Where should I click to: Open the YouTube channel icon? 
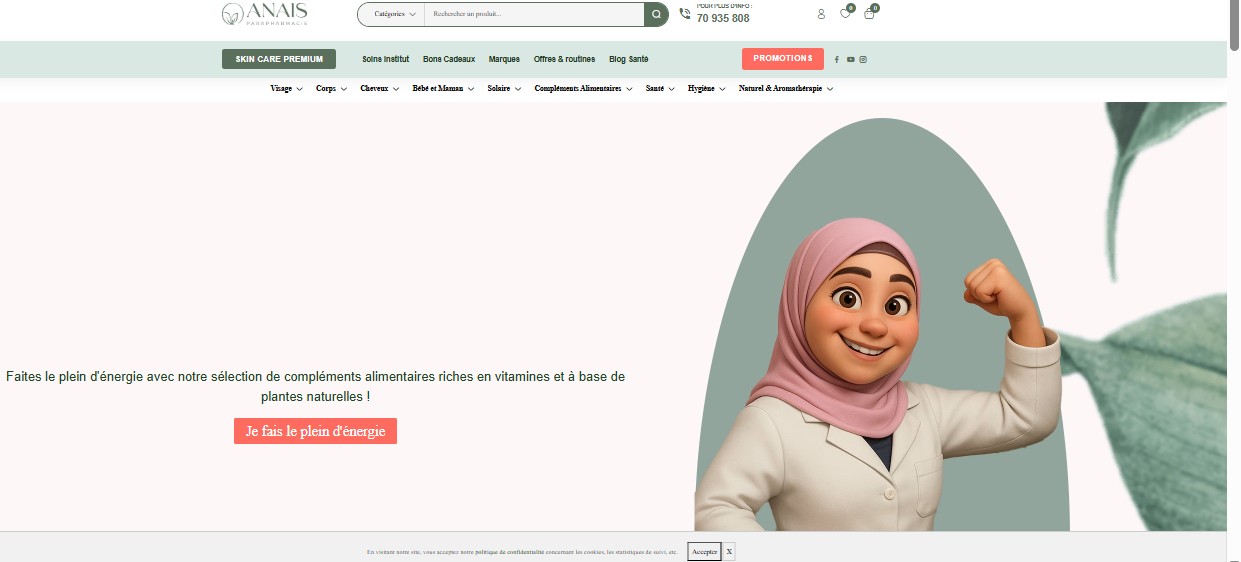click(850, 60)
